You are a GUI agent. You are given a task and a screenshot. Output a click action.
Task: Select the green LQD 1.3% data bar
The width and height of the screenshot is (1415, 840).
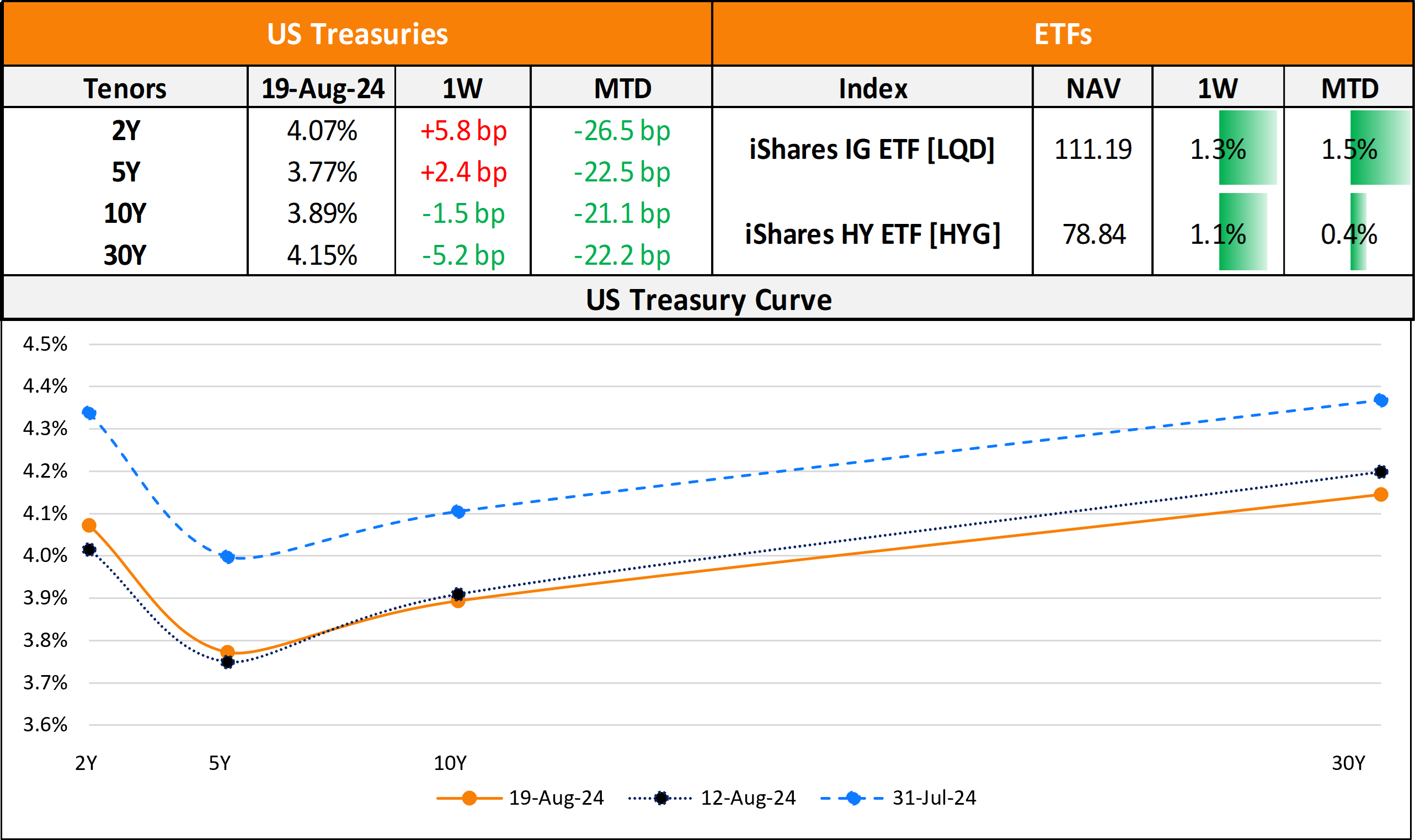click(x=1247, y=148)
